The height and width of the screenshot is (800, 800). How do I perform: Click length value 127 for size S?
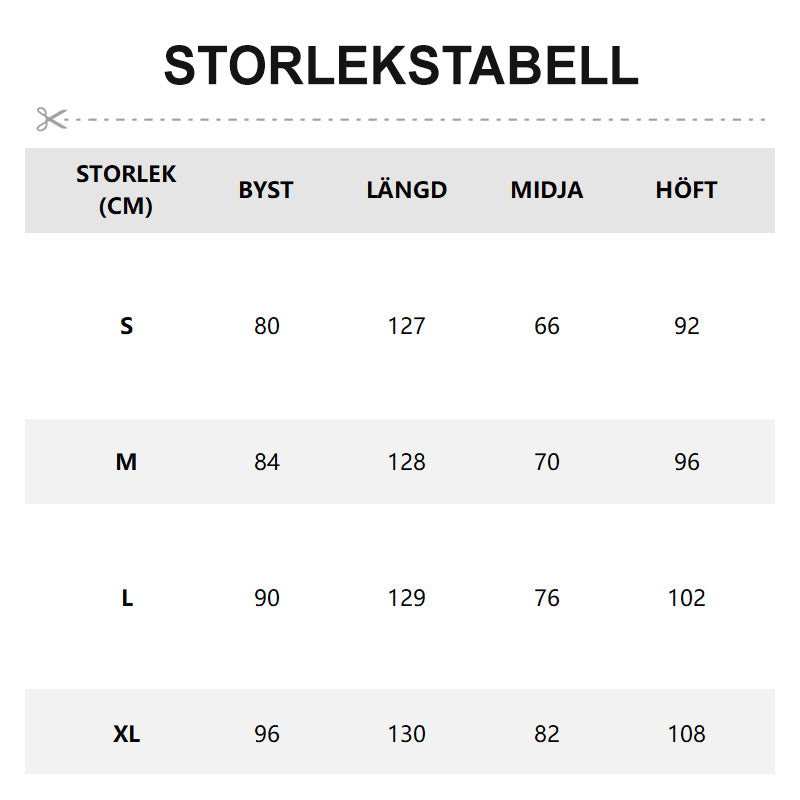click(406, 326)
